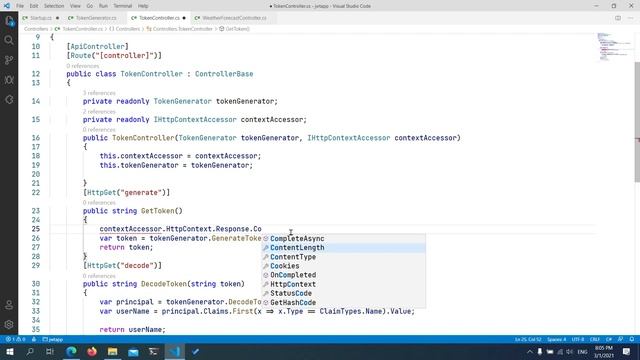Open the Terminal menu
640x360 pixels.
pyautogui.click(x=122, y=6)
